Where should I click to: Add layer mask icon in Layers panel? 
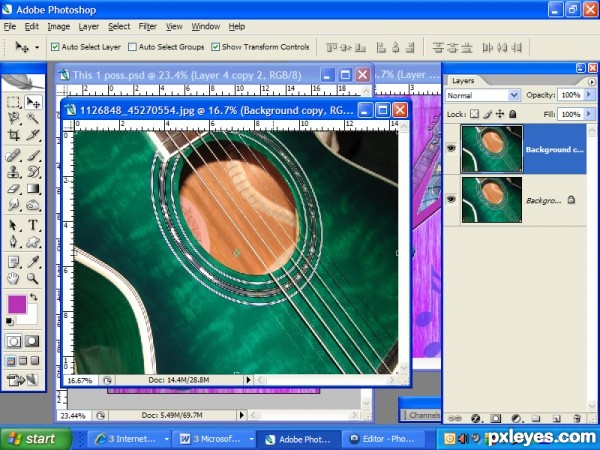tap(496, 419)
